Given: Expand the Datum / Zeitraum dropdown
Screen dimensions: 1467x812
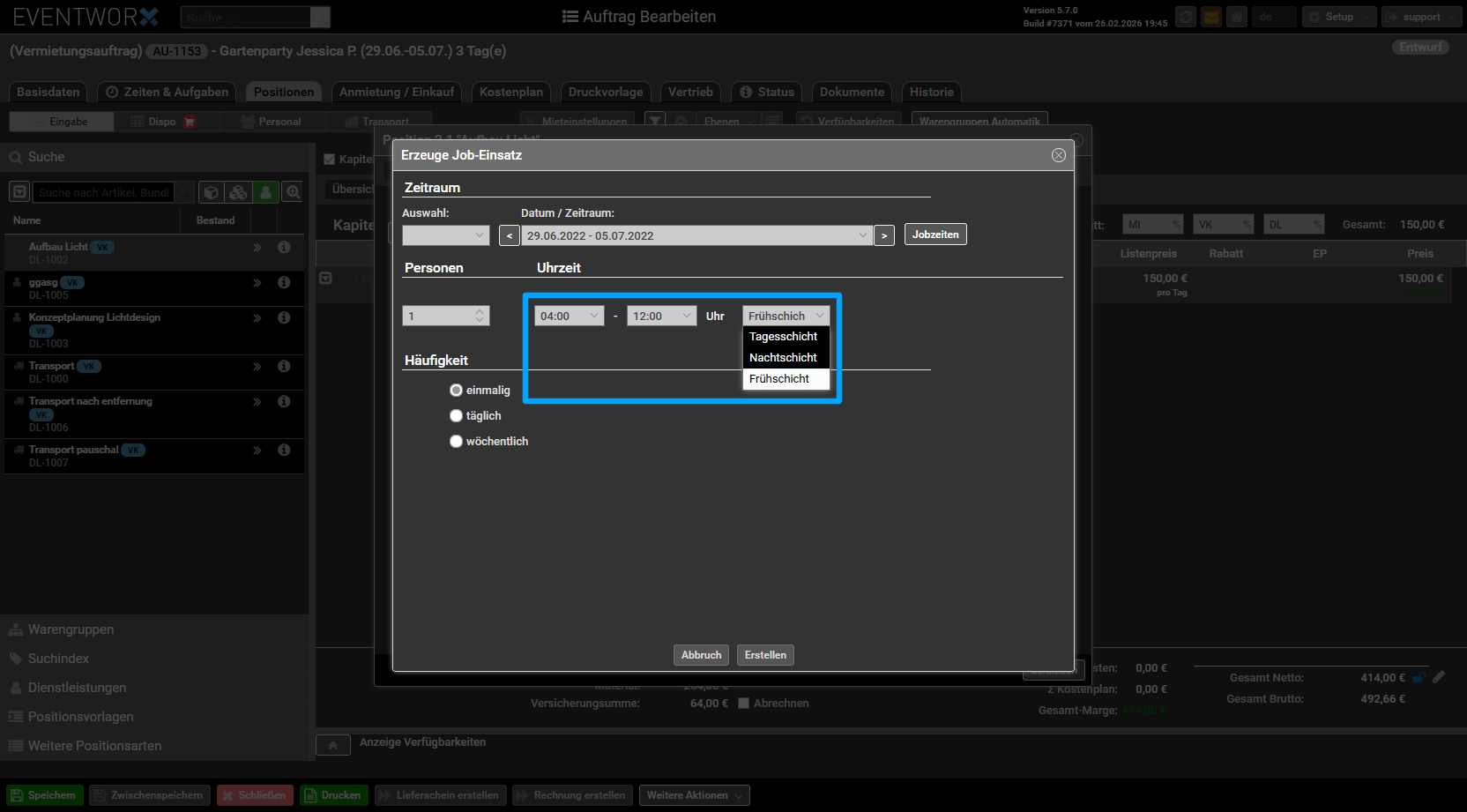Looking at the screenshot, I should 696,235.
